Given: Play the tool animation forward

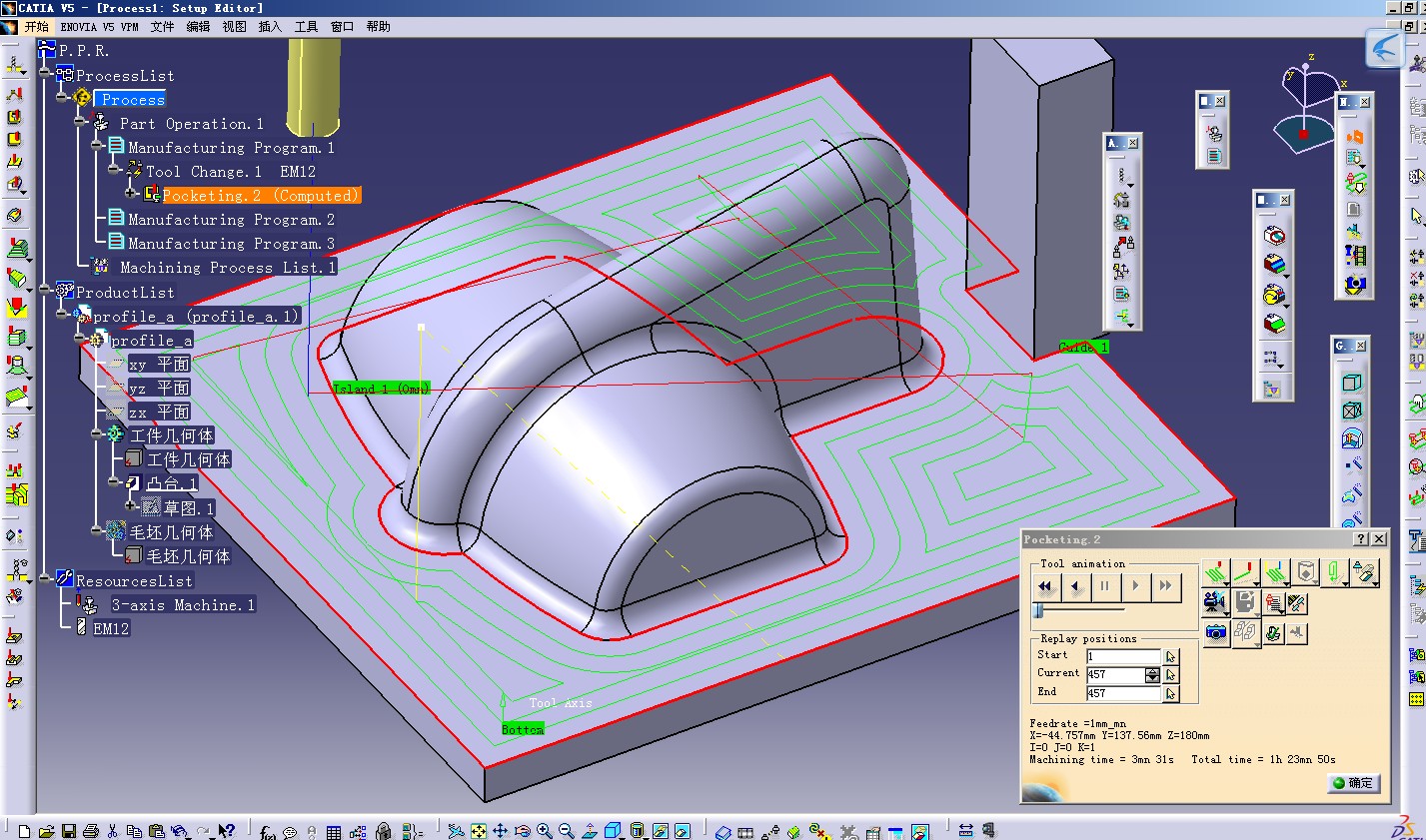Looking at the screenshot, I should coord(1135,586).
